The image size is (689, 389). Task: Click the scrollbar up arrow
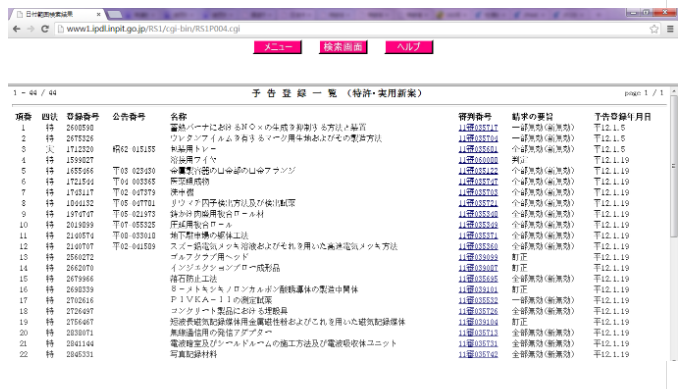pyautogui.click(x=674, y=91)
